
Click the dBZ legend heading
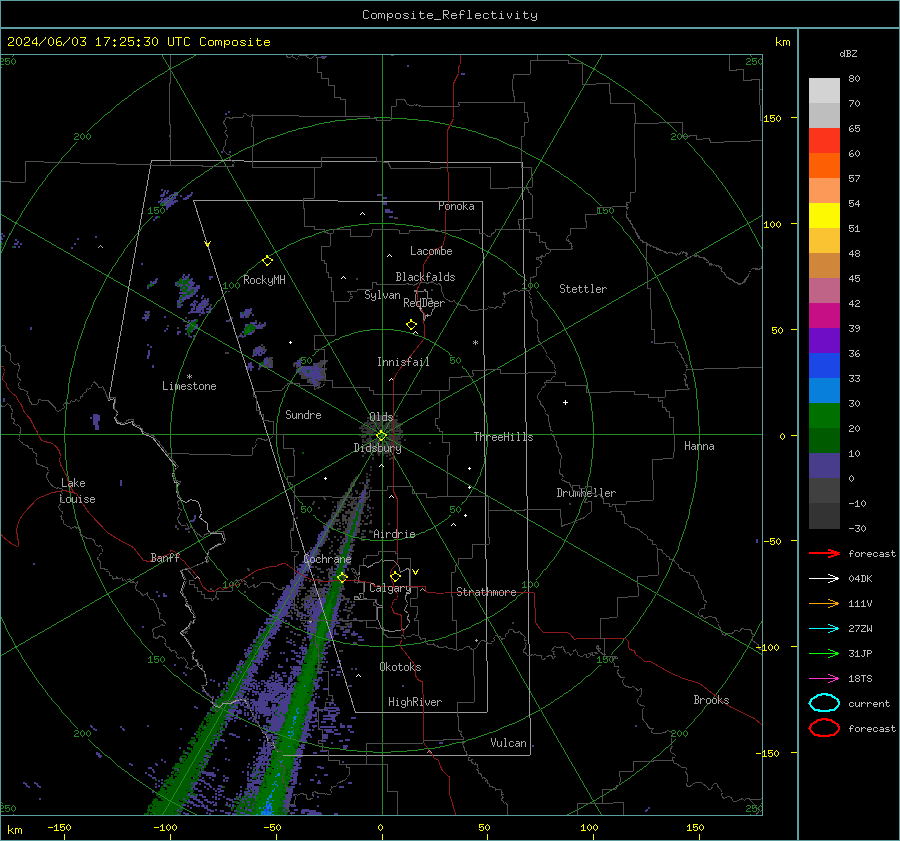pos(848,53)
